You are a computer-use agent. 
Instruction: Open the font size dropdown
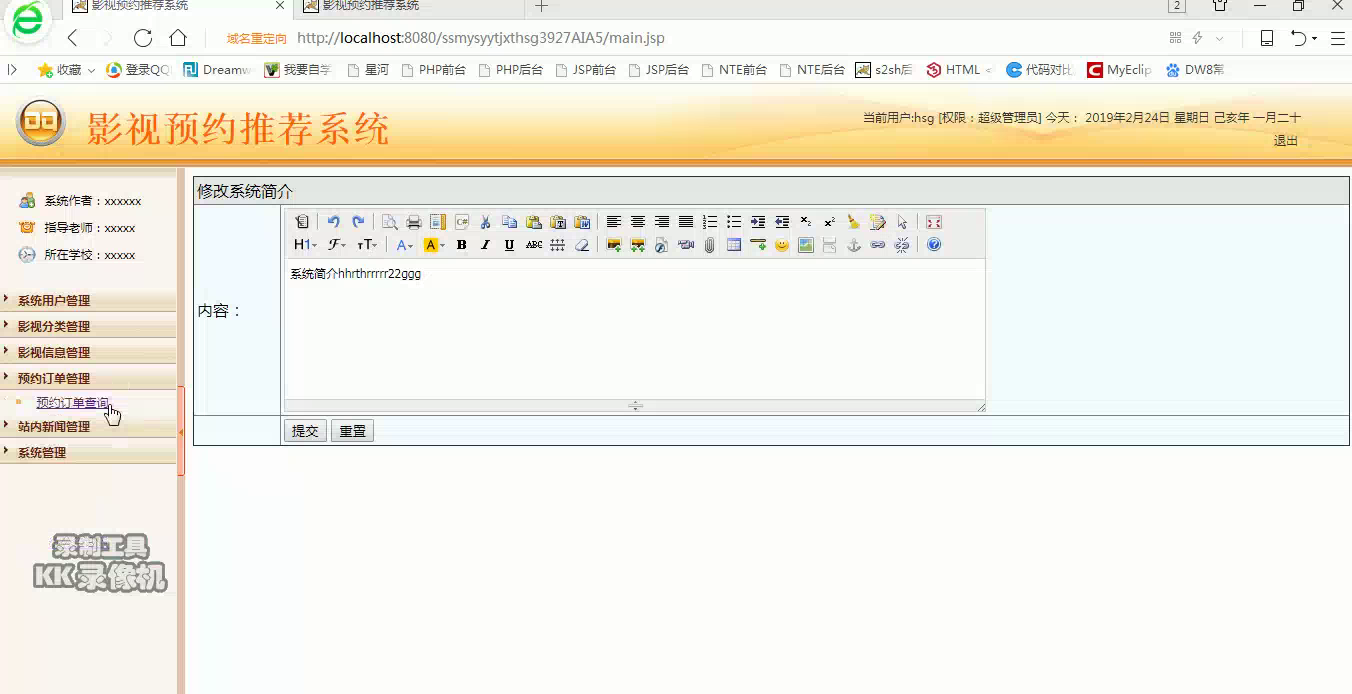click(366, 245)
